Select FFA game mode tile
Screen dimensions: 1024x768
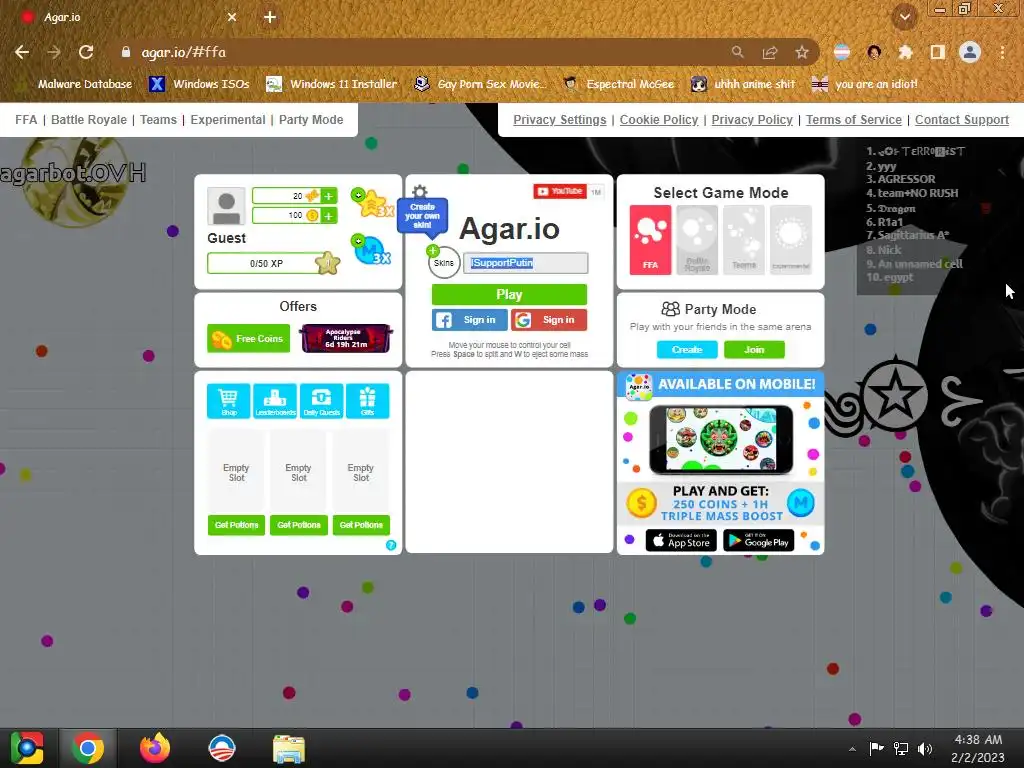tap(650, 240)
